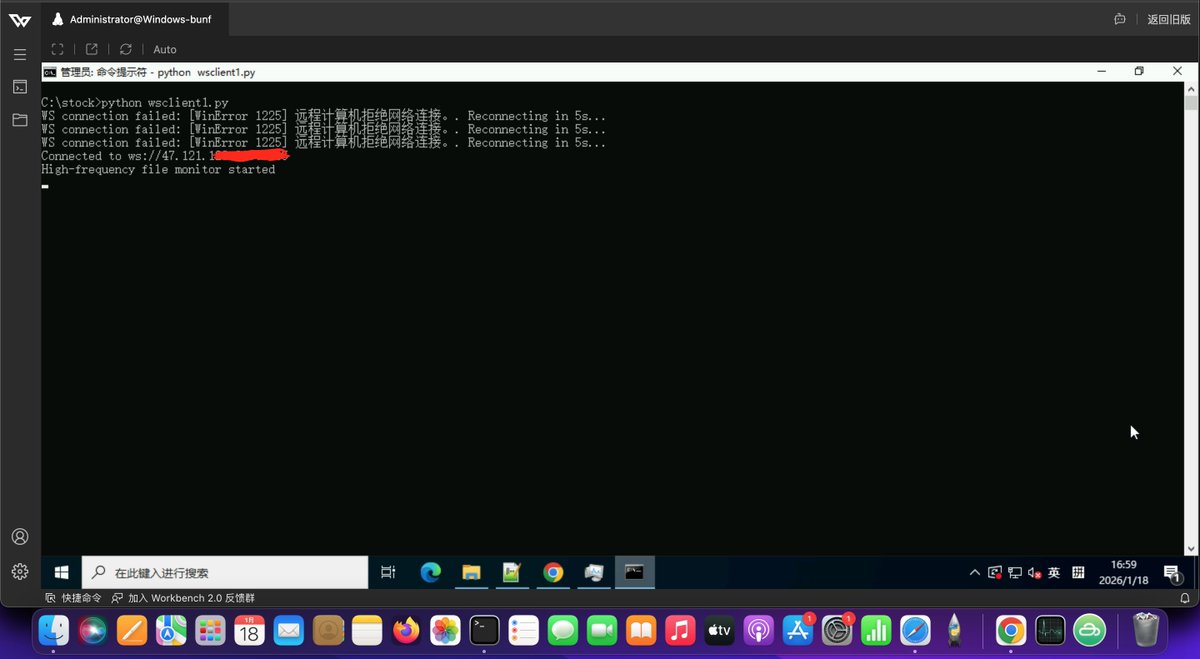Click the Windows search box 在此键入进行搜索
This screenshot has height=659, width=1200.
[x=225, y=572]
